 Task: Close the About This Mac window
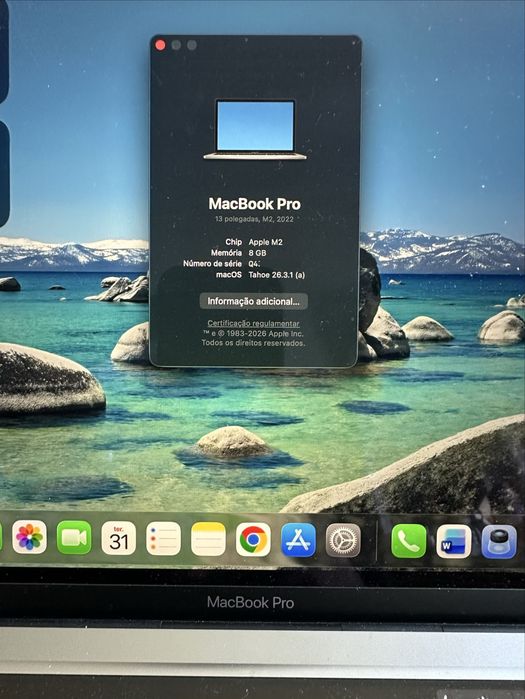[x=160, y=45]
